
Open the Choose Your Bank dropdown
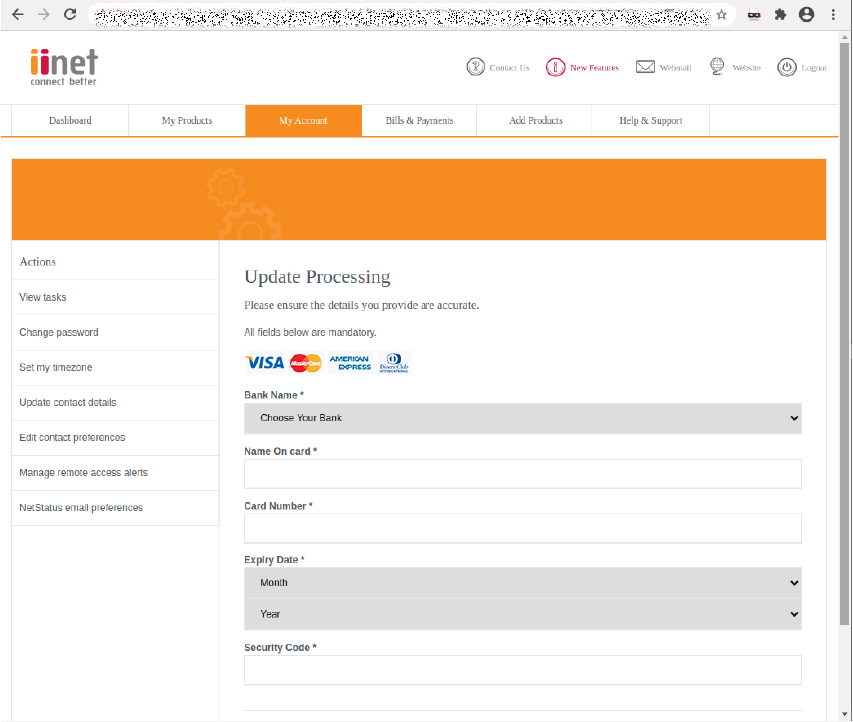(522, 418)
